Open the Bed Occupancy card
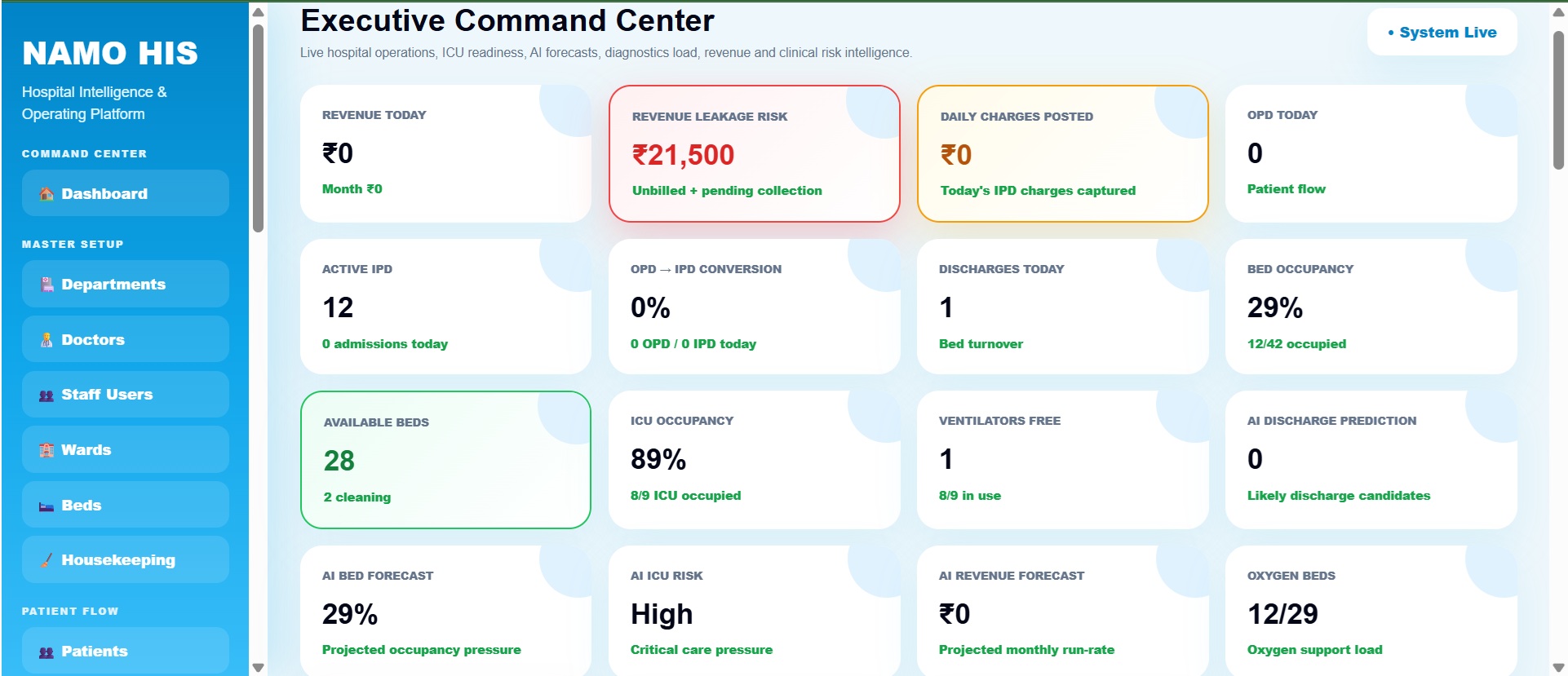The image size is (1568, 676). pos(1371,307)
